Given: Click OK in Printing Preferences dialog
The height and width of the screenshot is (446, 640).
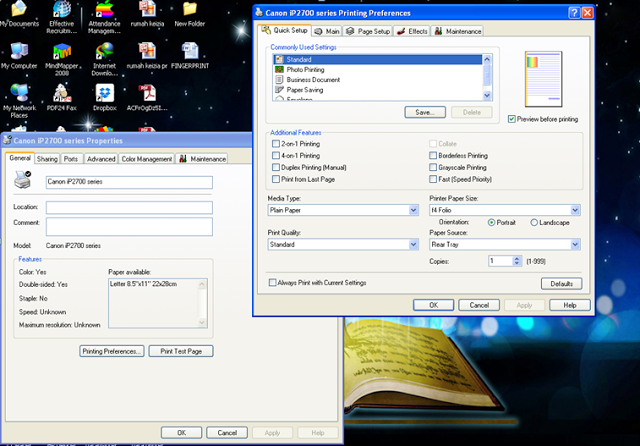Looking at the screenshot, I should tap(433, 305).
